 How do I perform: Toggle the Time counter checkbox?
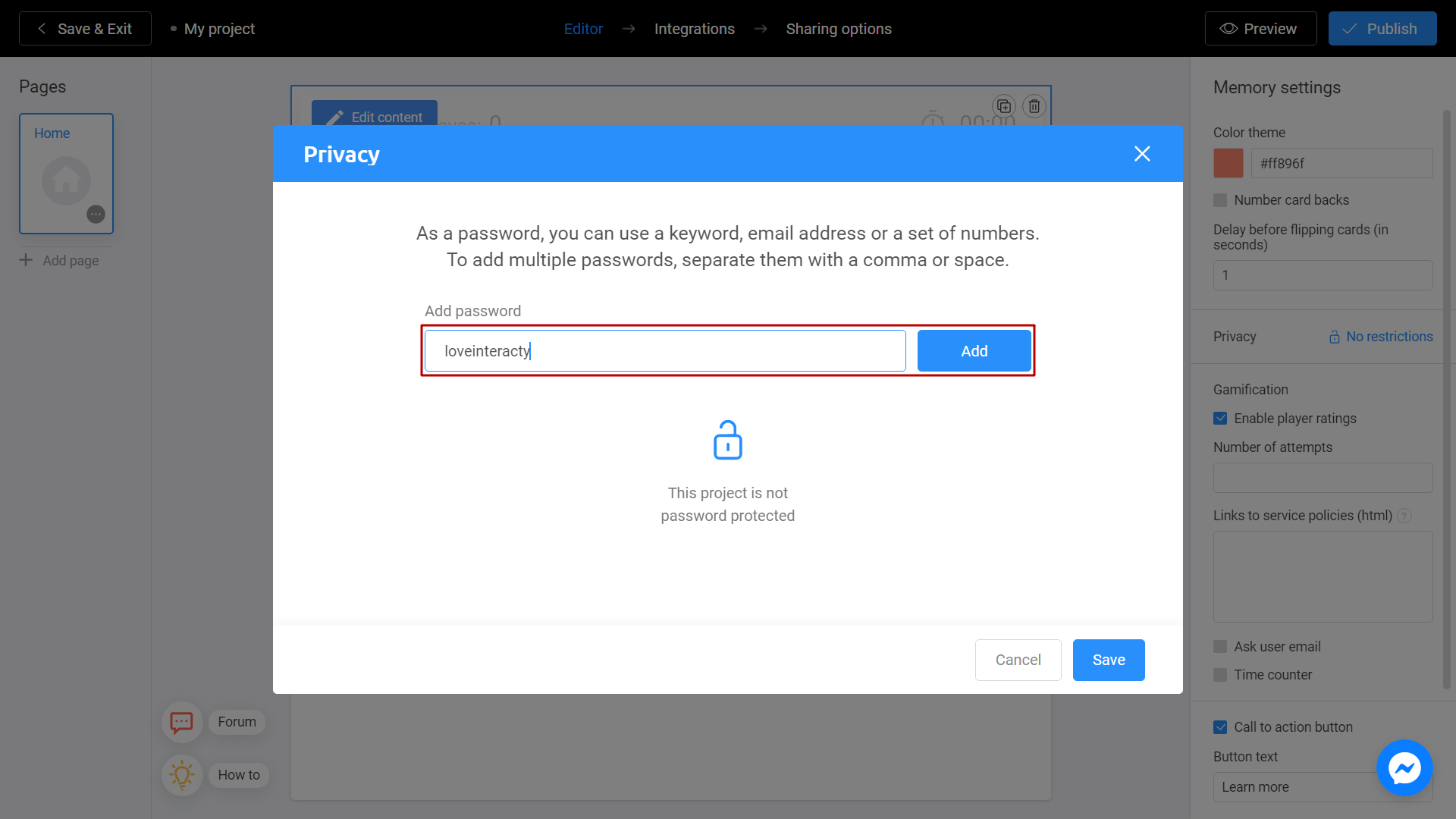[1220, 674]
